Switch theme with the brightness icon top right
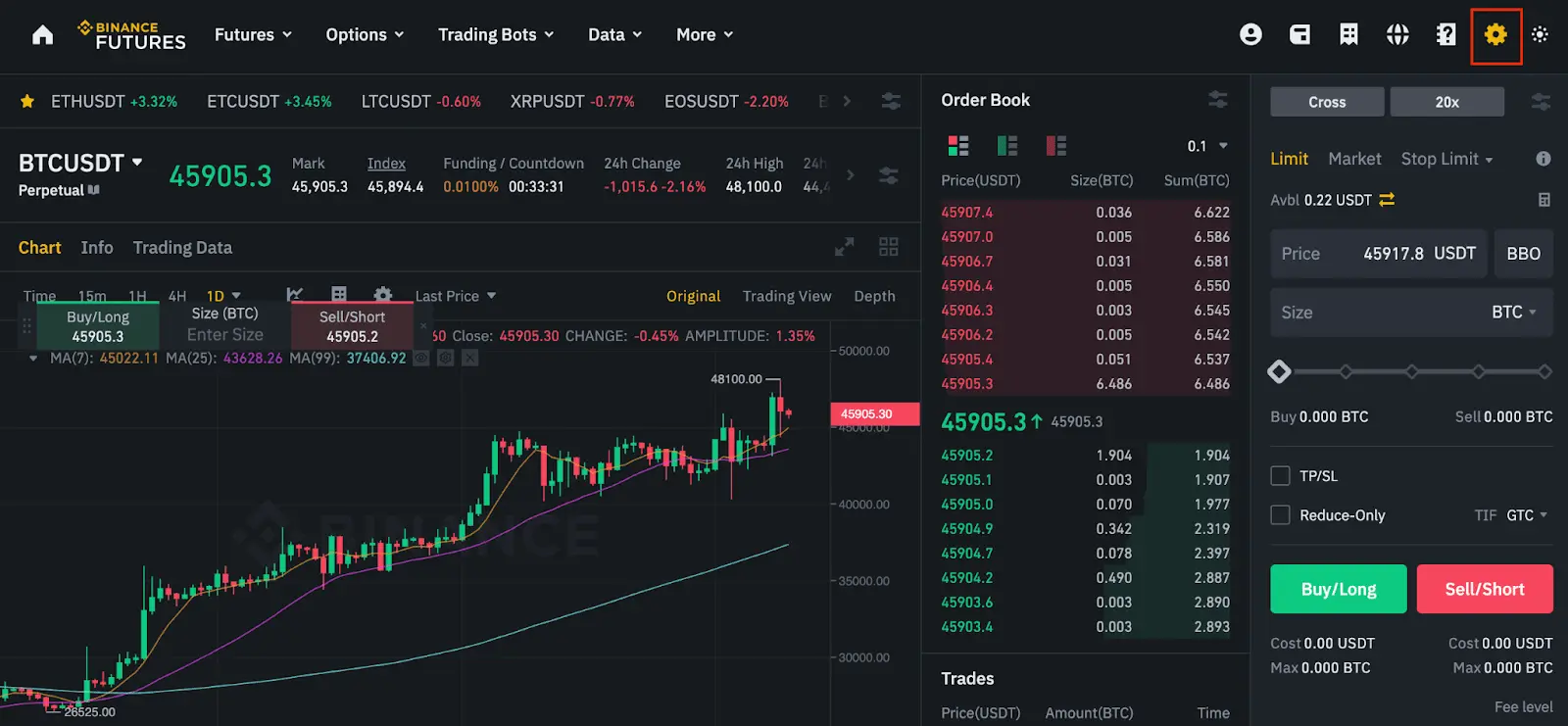 (x=1540, y=34)
